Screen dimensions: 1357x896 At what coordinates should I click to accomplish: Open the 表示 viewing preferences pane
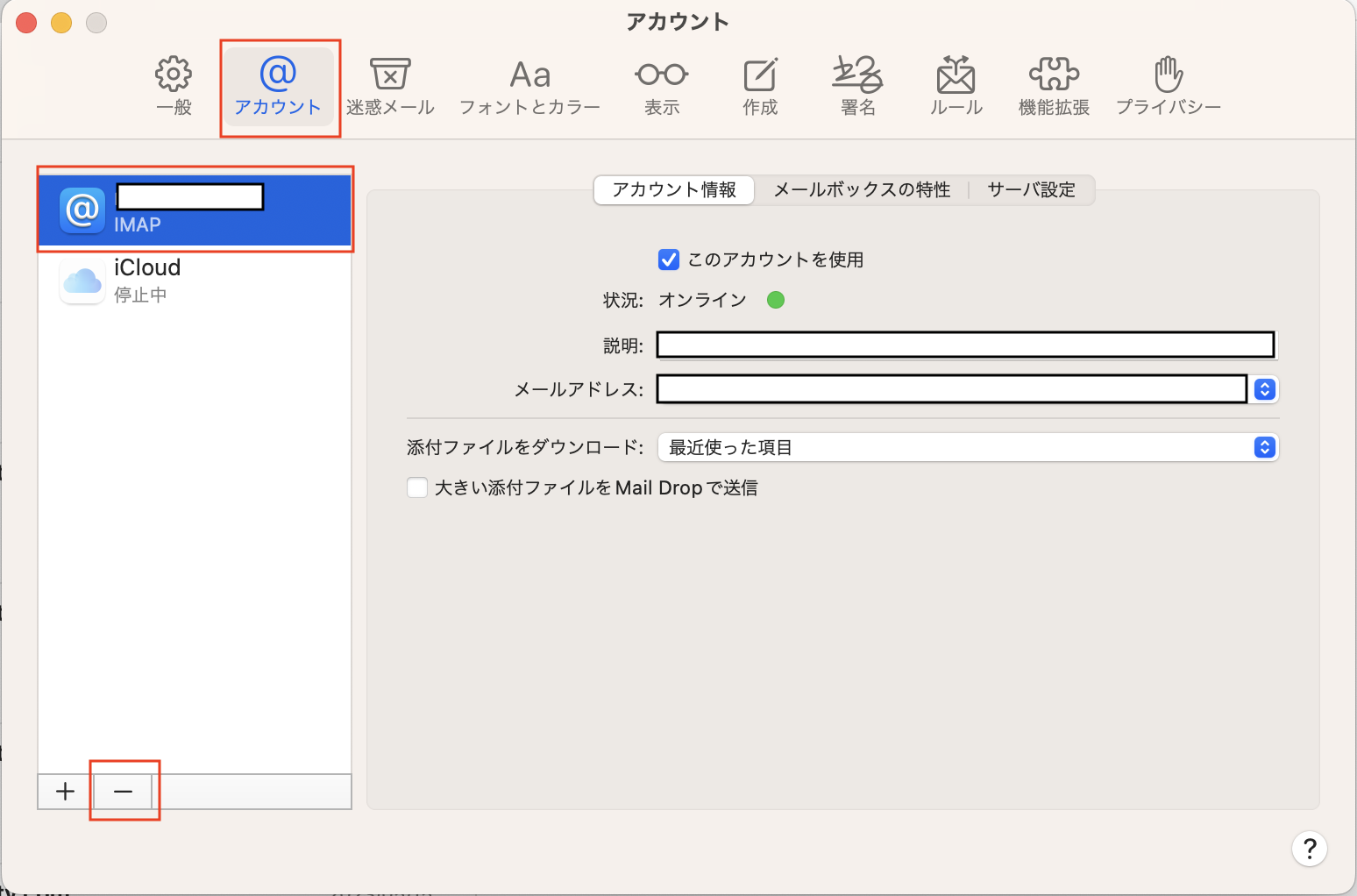(662, 87)
